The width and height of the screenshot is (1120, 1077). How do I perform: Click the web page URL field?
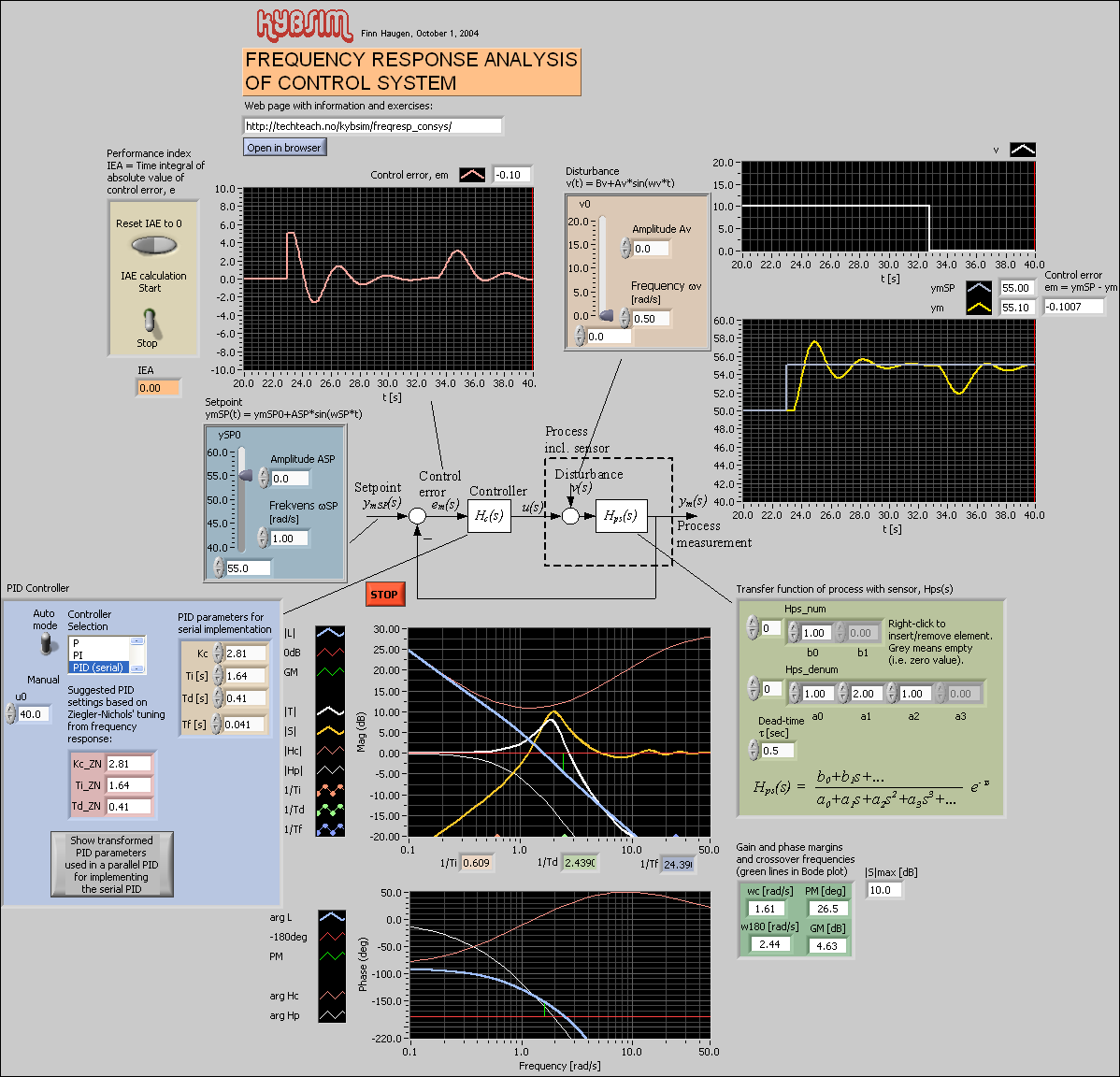point(372,125)
